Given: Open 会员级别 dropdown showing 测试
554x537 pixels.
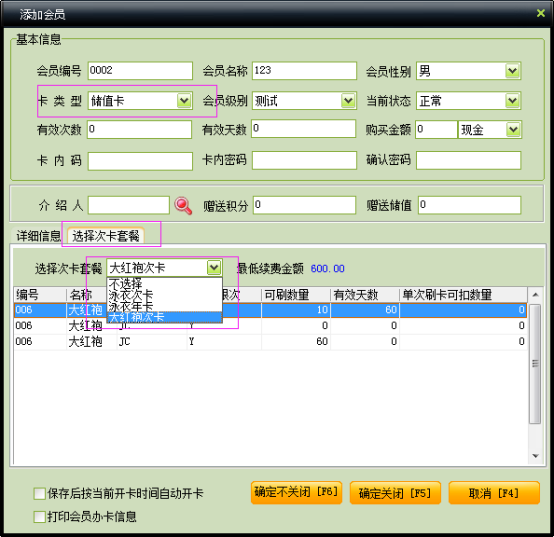Looking at the screenshot, I should 348,101.
